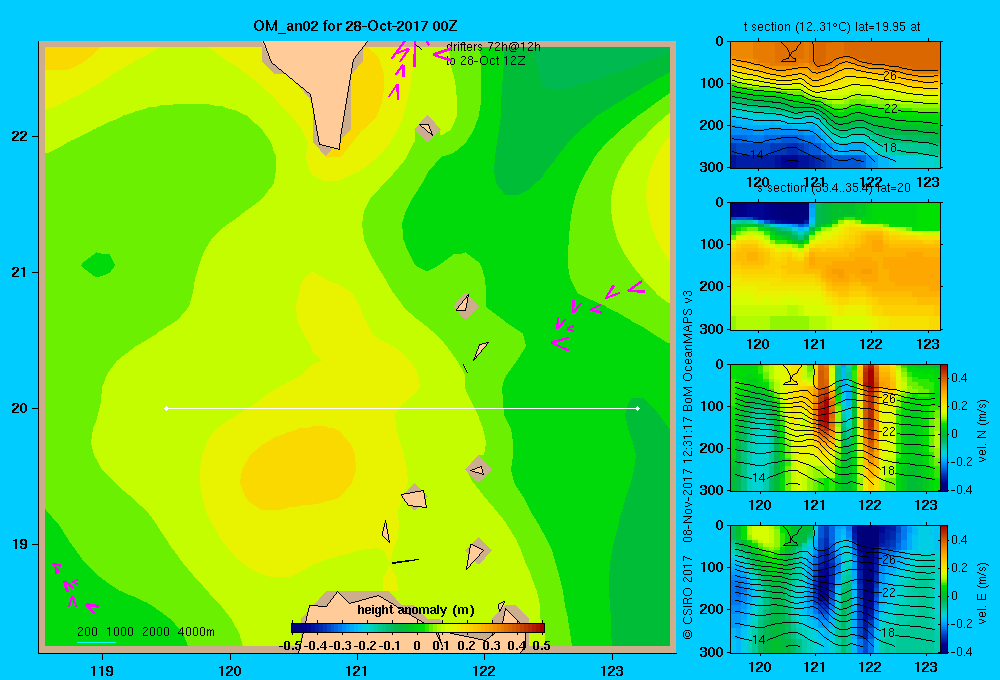The width and height of the screenshot is (1000, 680).
Task: Click the small island near 121.5E 22N
Action: pyautogui.click(x=426, y=129)
